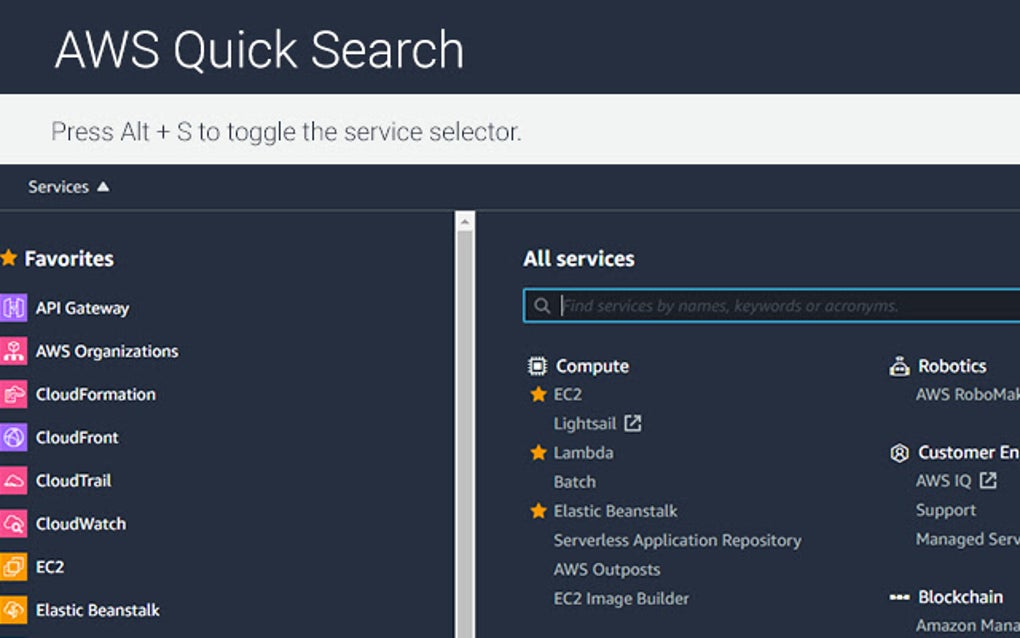Click the API Gateway service icon
Image resolution: width=1020 pixels, height=638 pixels.
coord(13,308)
